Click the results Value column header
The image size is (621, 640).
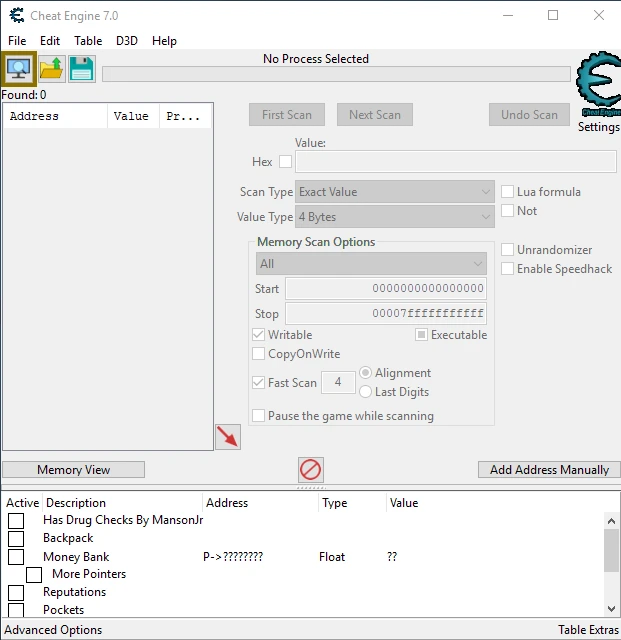click(133, 116)
